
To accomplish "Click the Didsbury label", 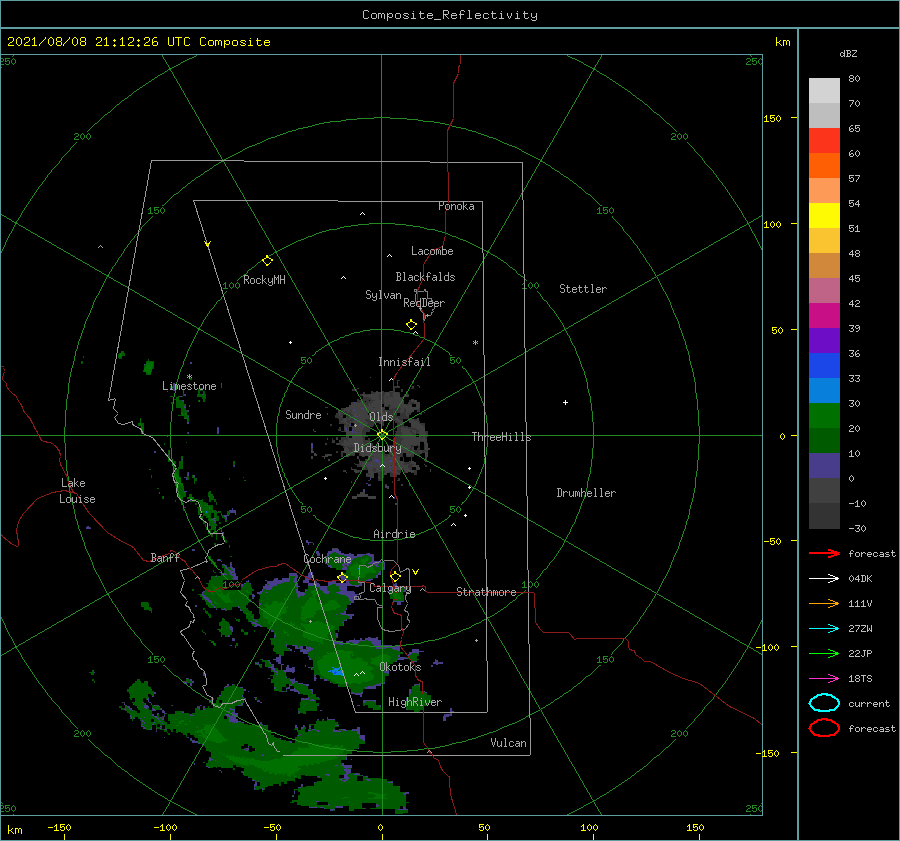I will click(x=377, y=448).
